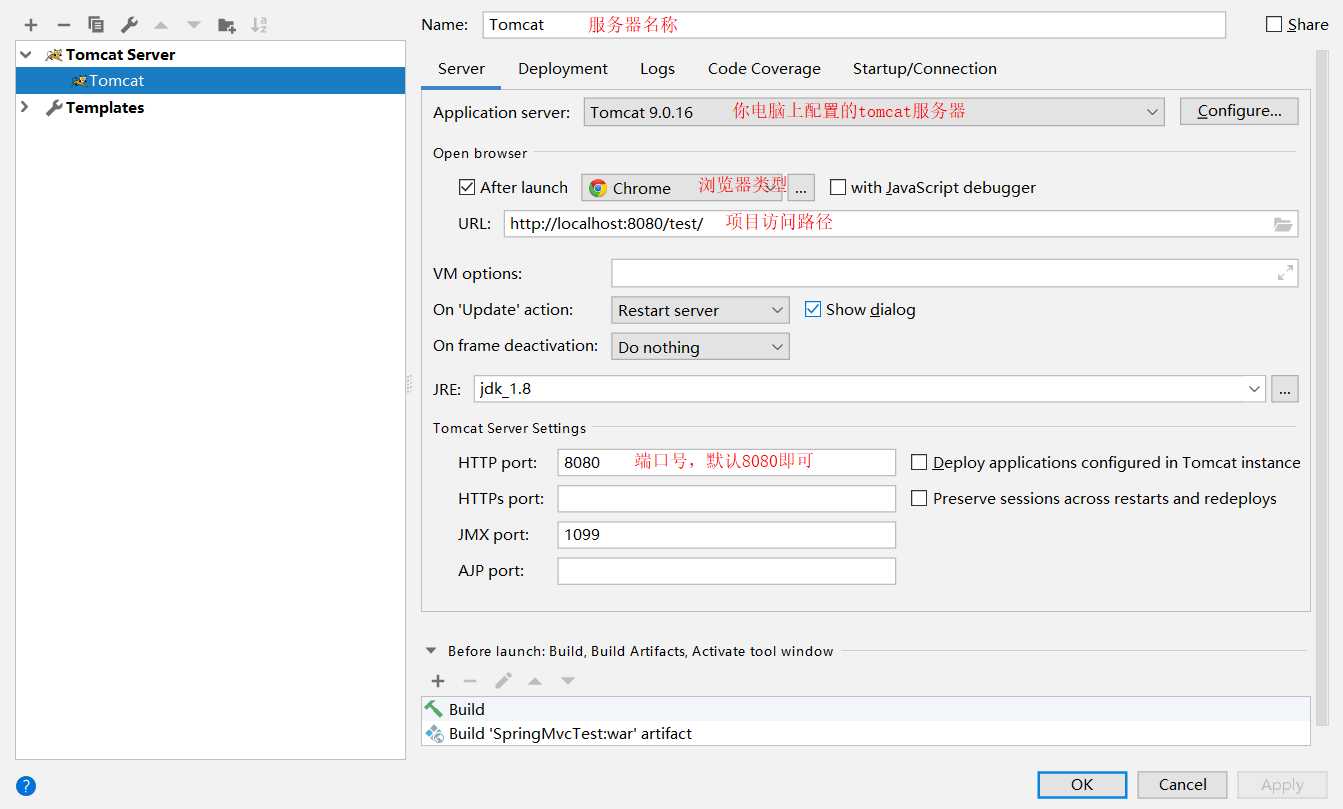Move before launch task up

click(535, 681)
